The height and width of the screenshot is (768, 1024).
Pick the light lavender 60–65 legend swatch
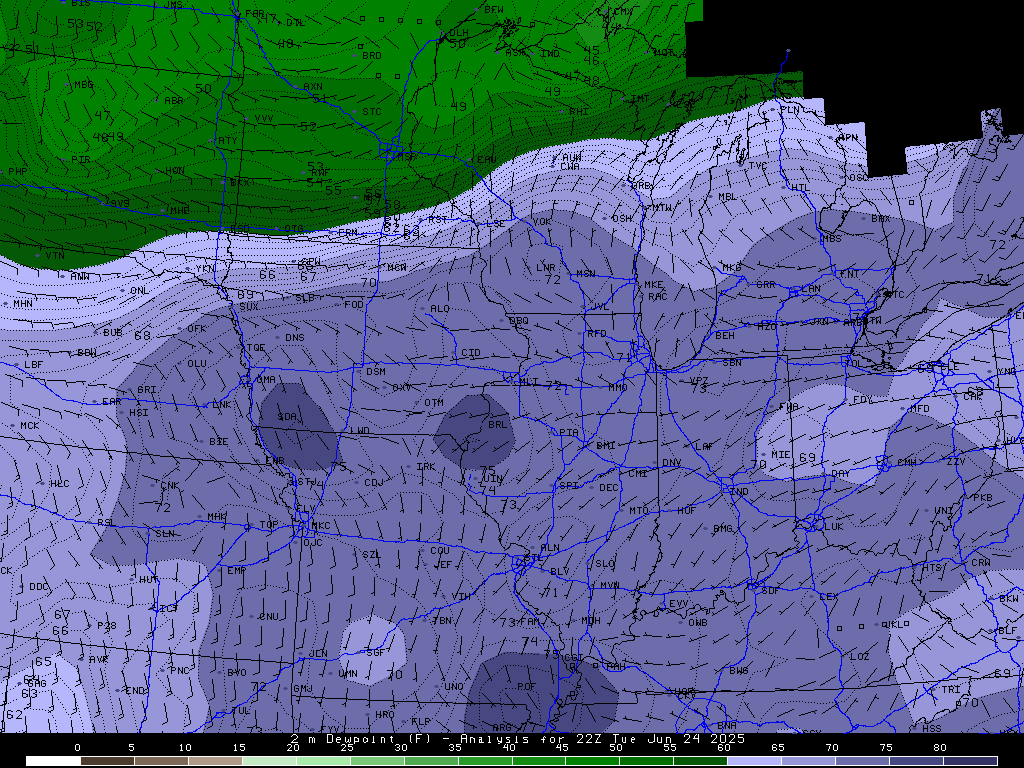[754, 761]
